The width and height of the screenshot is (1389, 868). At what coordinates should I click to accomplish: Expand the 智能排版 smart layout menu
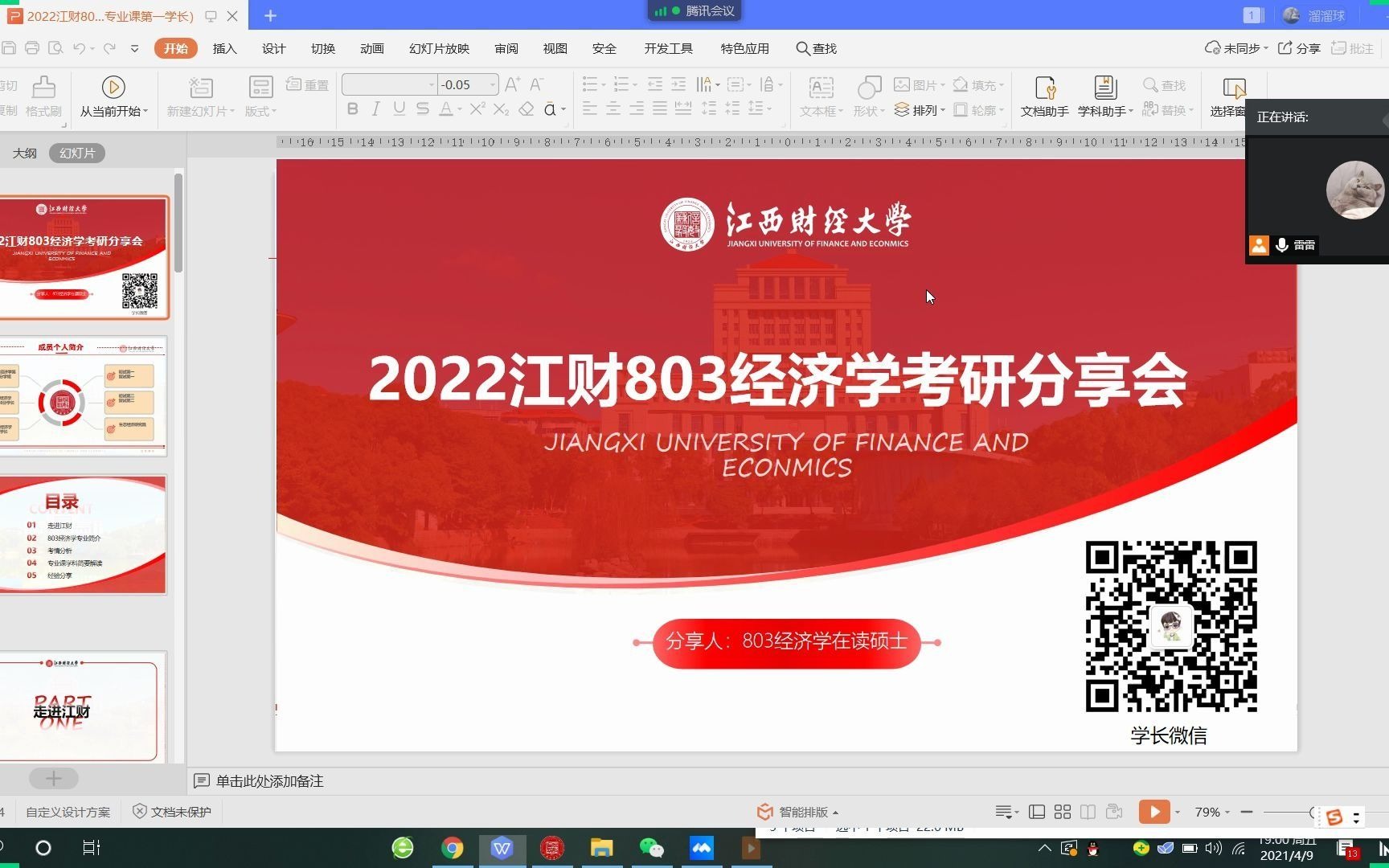(x=798, y=812)
